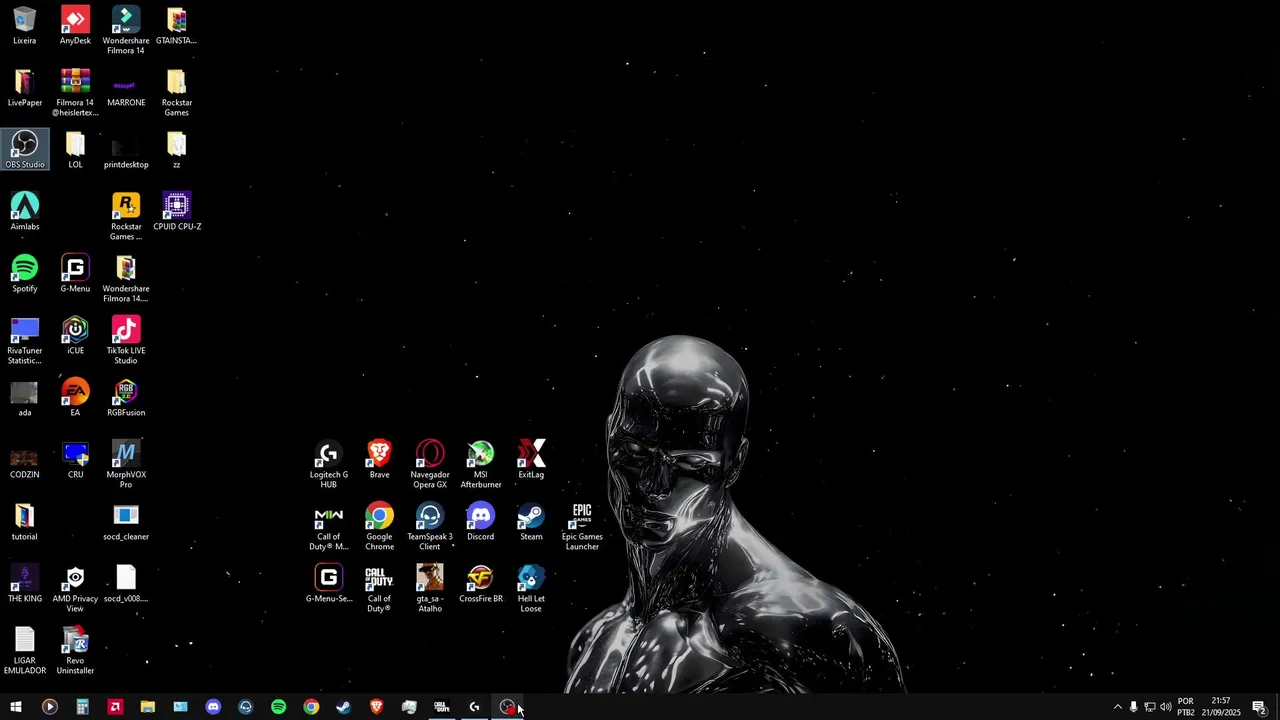Select the Filmora 14 @heislertex archive icon
The image size is (1280, 720).
pyautogui.click(x=75, y=93)
